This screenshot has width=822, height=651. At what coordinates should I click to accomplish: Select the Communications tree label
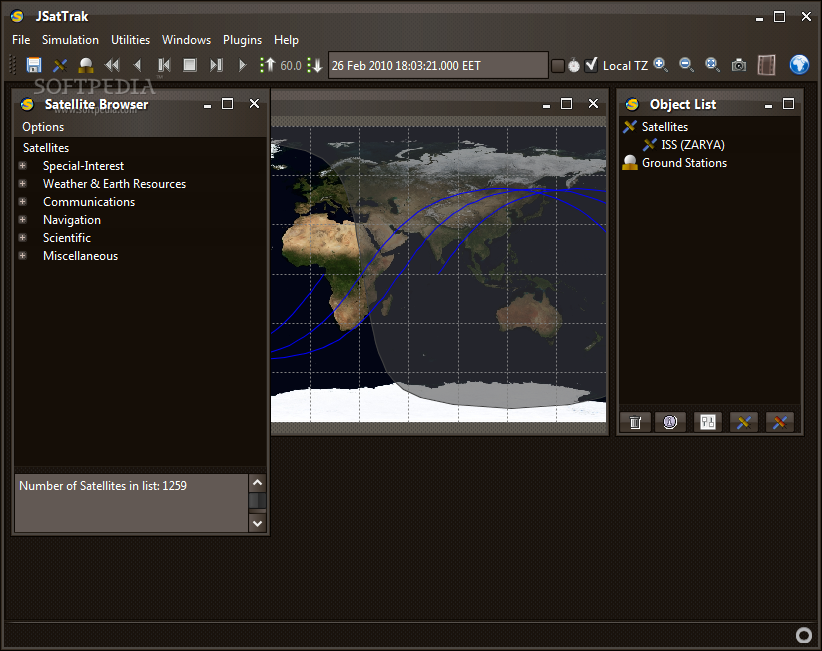pos(89,202)
